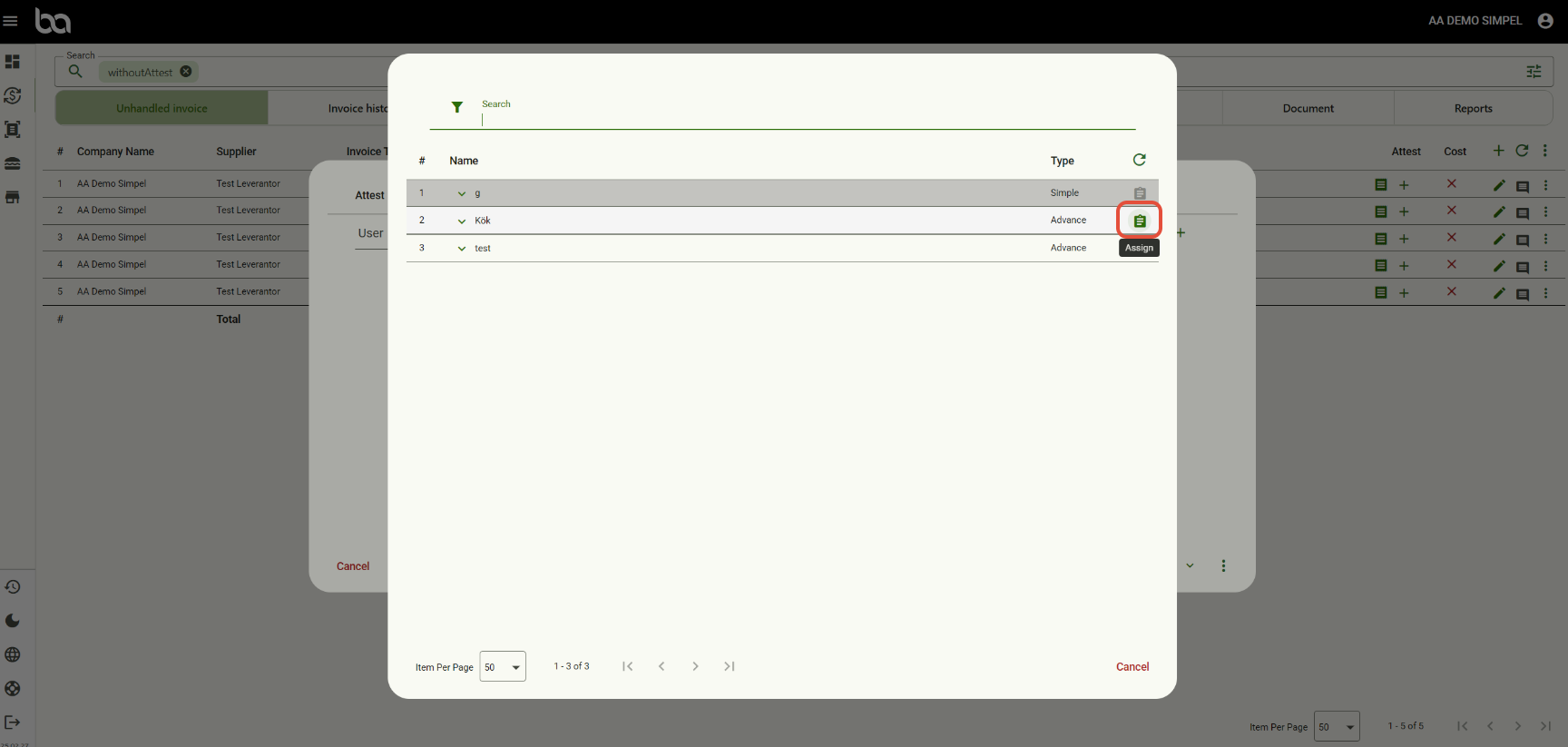Expand the Kök row chevron

[462, 221]
